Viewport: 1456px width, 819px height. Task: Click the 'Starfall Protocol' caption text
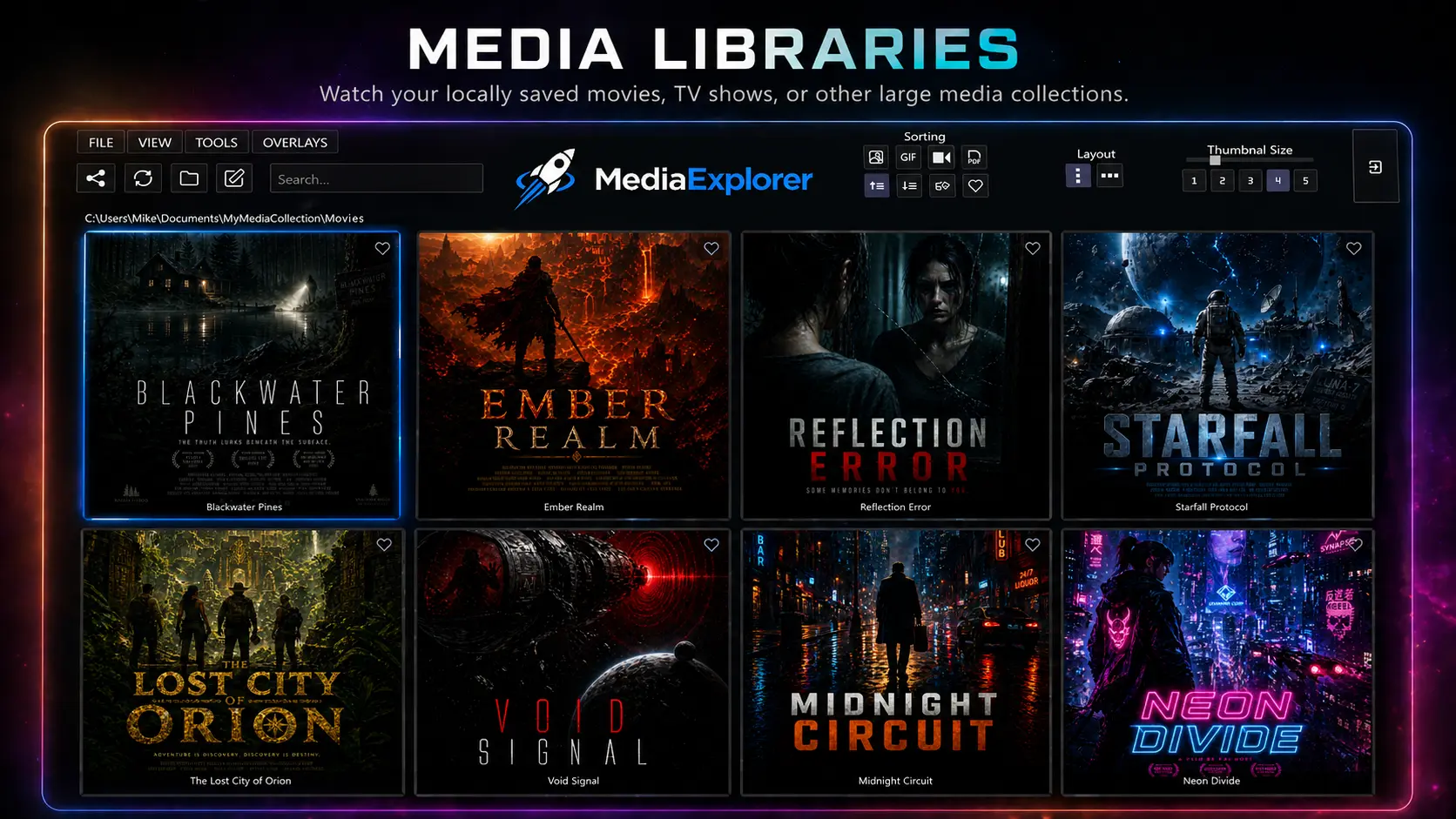[x=1211, y=507]
